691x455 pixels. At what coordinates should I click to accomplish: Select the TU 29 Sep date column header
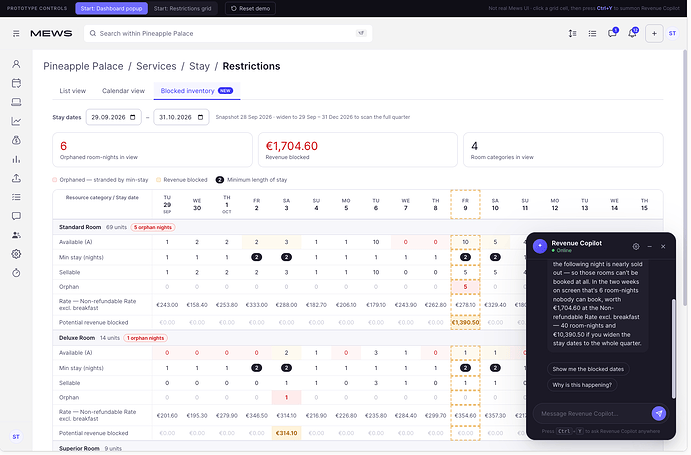click(x=167, y=205)
